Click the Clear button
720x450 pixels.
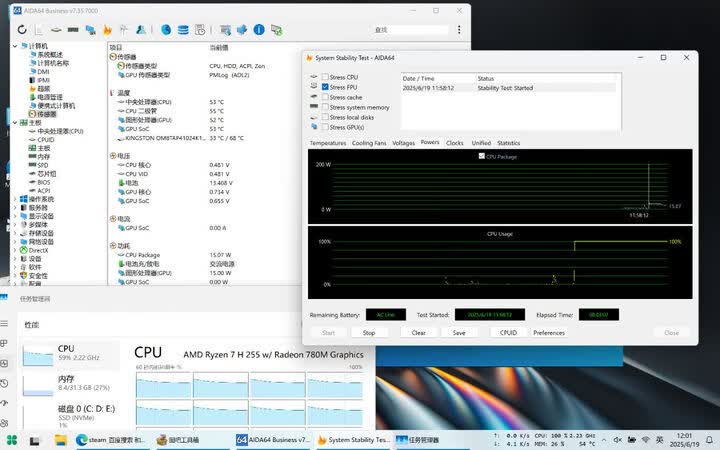click(418, 332)
